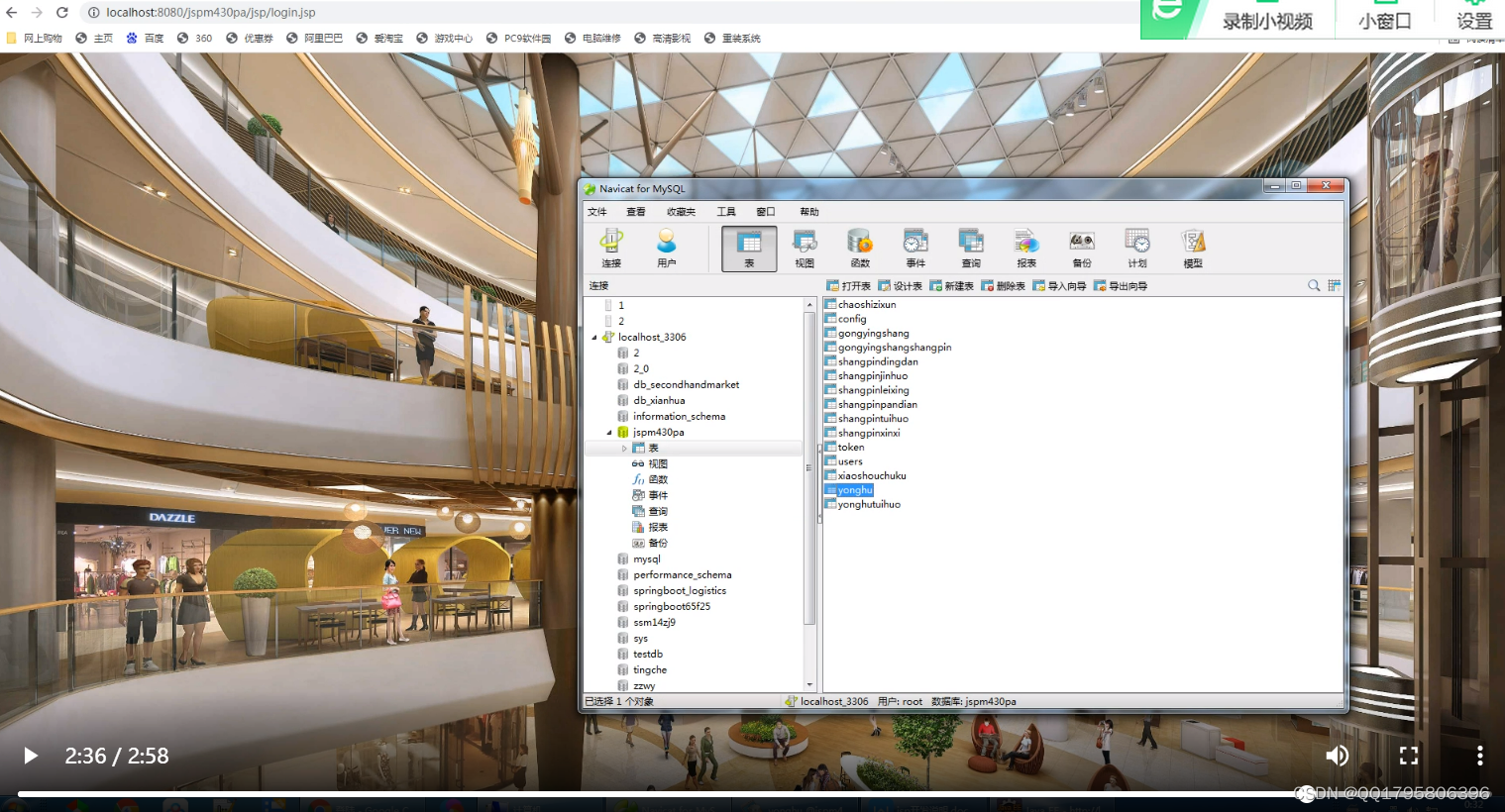Click the video progress bar
Screen dimensions: 1505x812
point(753,793)
